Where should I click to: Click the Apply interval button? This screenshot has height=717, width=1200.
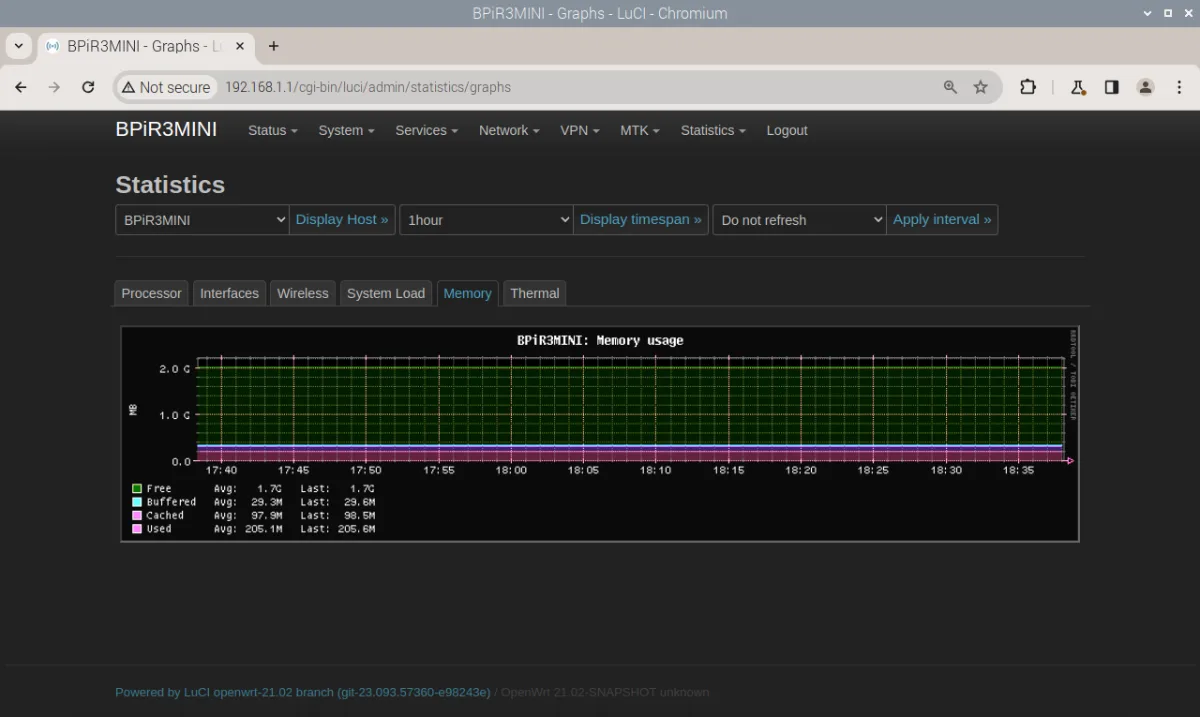(x=942, y=220)
